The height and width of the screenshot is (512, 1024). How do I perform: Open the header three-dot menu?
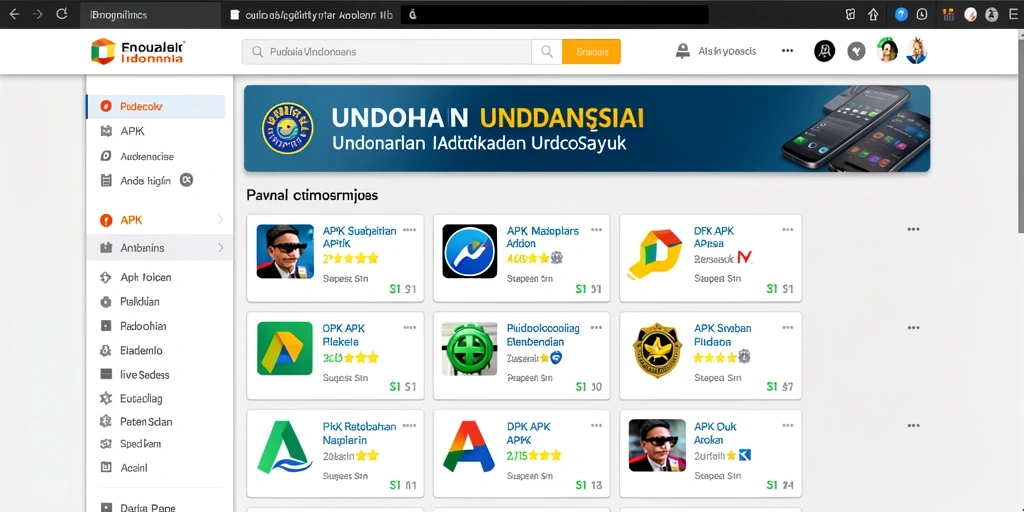pyautogui.click(x=788, y=51)
